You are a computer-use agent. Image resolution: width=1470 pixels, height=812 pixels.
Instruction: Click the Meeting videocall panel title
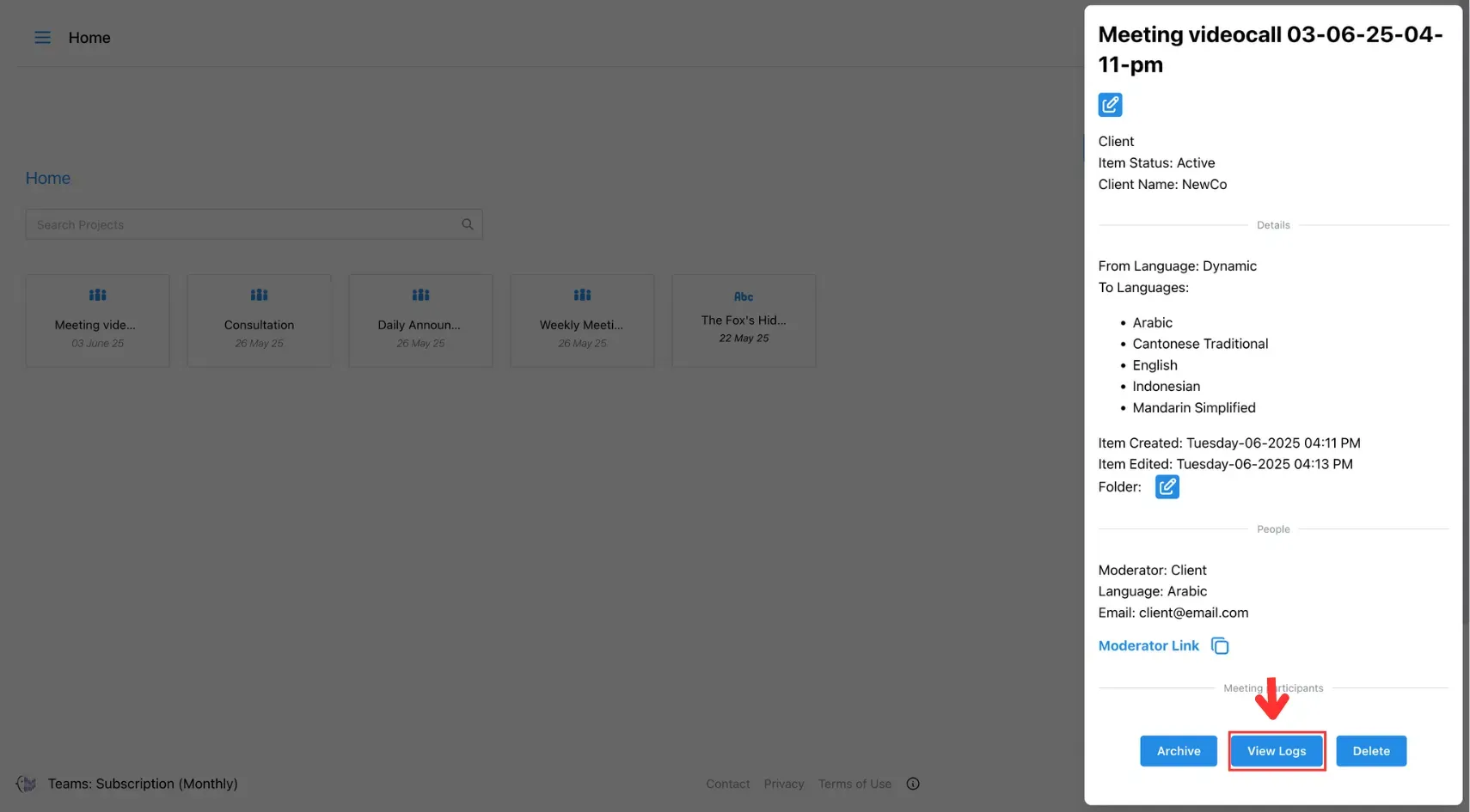pos(1270,49)
